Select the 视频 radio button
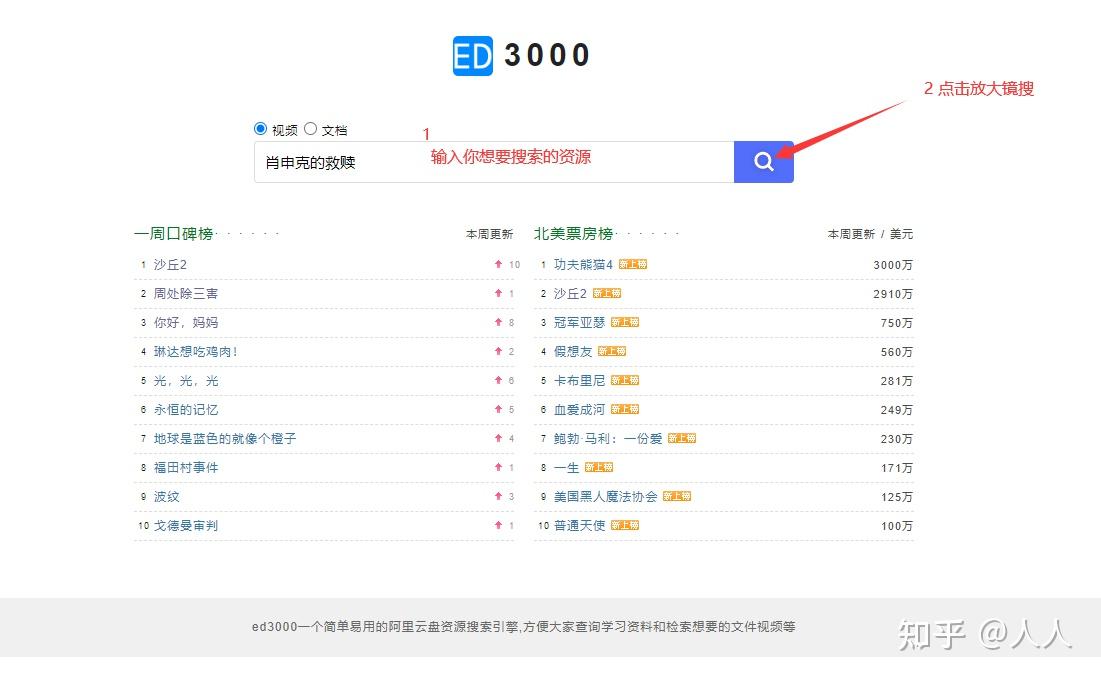The image size is (1101, 681). 259,128
